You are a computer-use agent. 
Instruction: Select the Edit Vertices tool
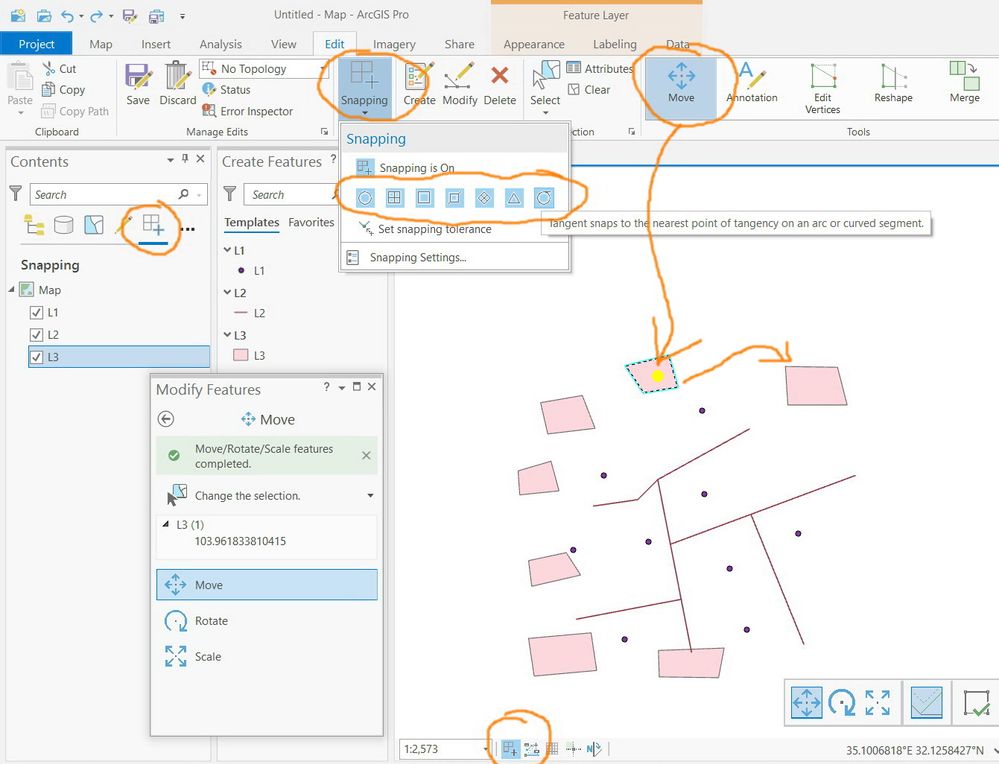823,89
